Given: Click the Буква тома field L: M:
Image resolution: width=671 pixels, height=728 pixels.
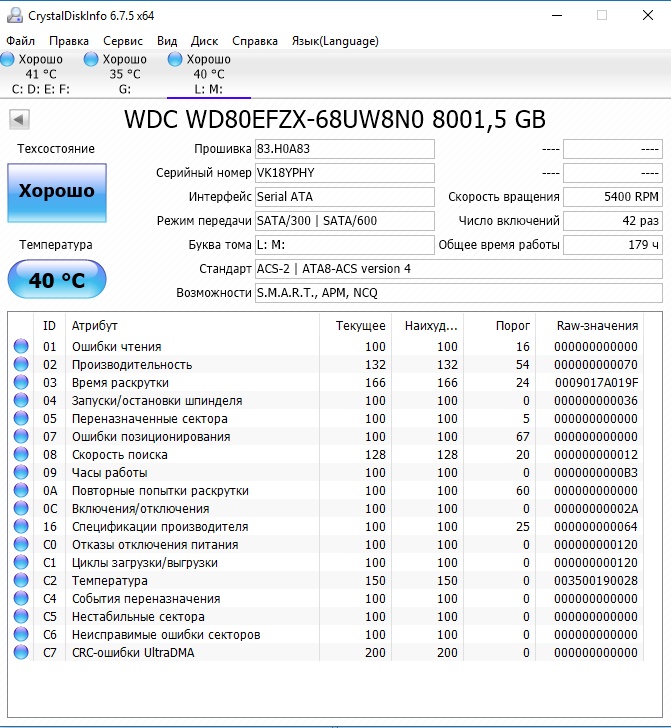Looking at the screenshot, I should point(345,245).
